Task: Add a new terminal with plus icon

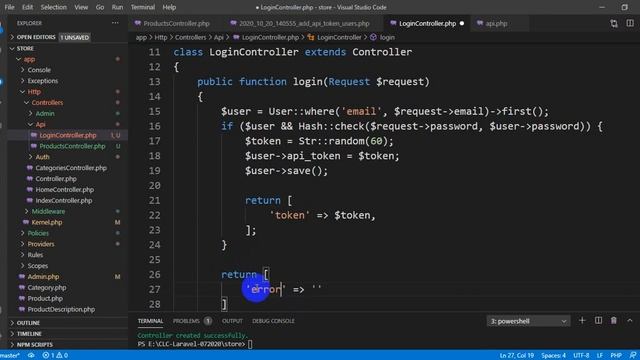Action: 582,321
